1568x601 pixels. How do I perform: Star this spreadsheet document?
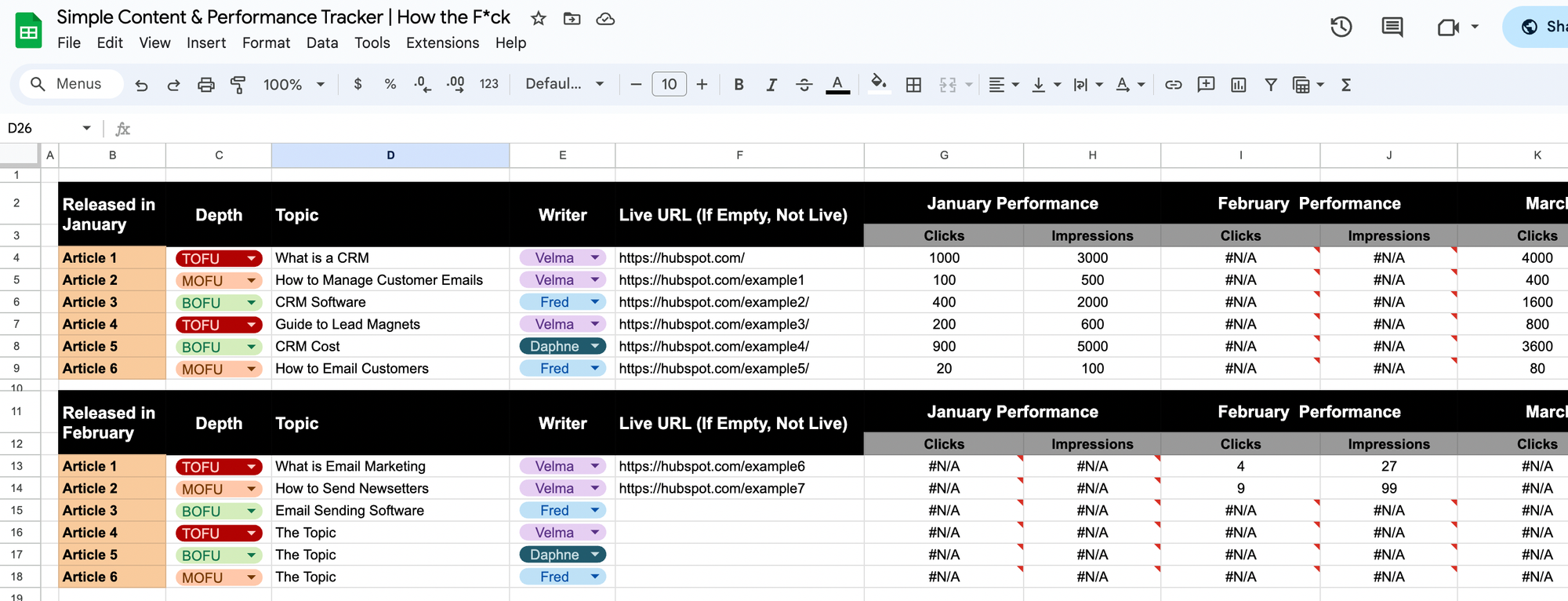click(x=538, y=18)
